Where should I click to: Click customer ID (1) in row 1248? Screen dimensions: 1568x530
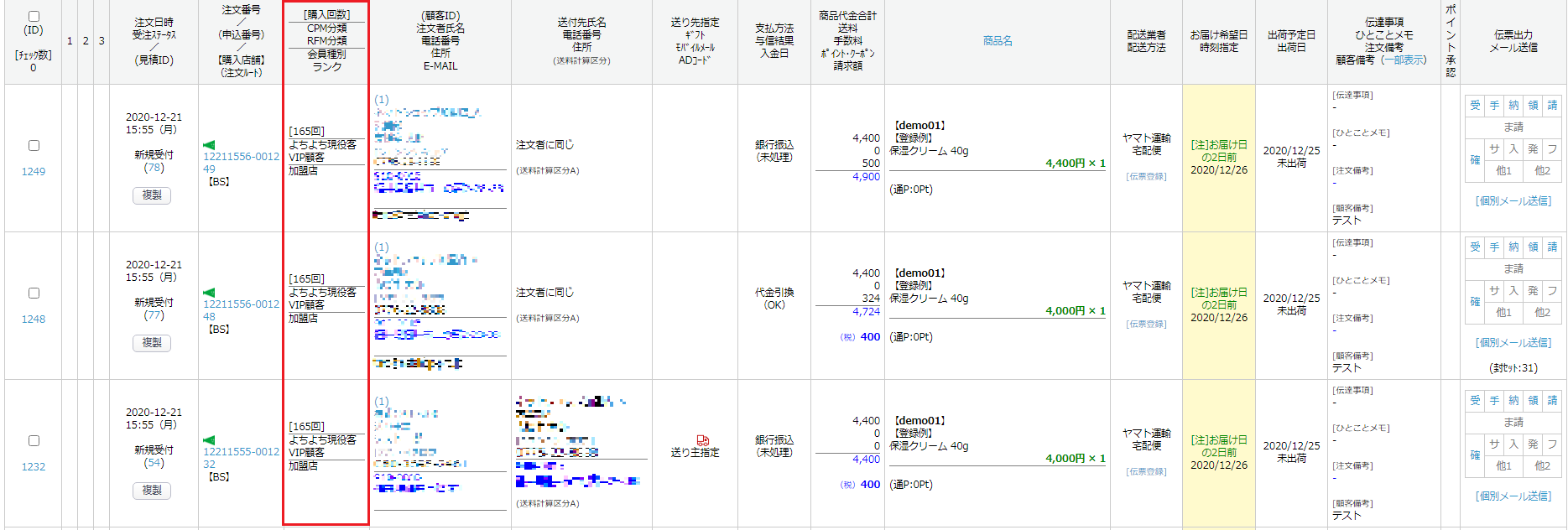[382, 247]
